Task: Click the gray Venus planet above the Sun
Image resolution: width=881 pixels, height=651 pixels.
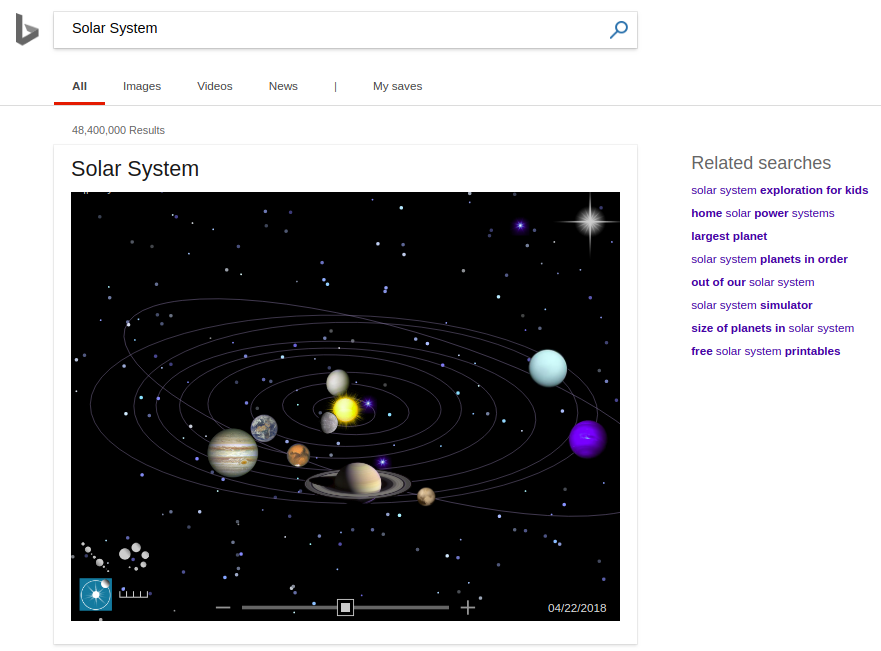Action: click(338, 383)
